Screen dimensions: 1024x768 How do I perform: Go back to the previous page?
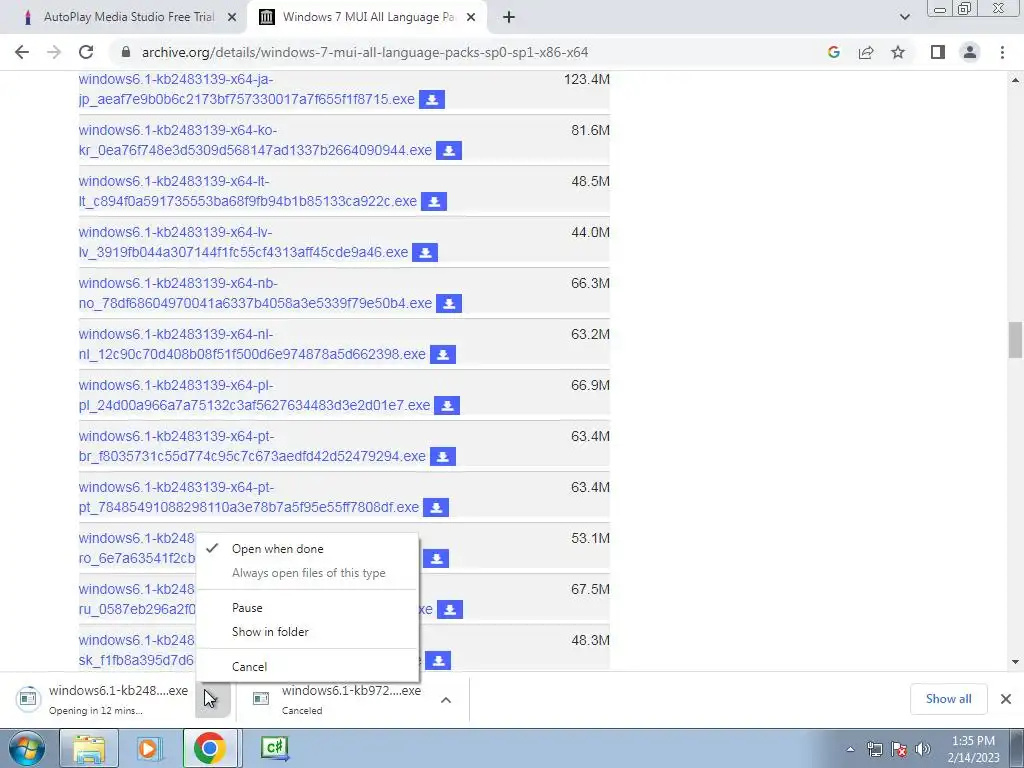(x=22, y=52)
